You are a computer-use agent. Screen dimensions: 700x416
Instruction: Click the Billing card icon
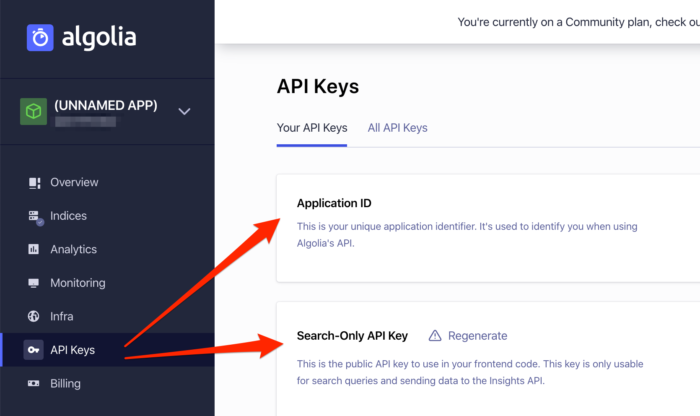[34, 383]
